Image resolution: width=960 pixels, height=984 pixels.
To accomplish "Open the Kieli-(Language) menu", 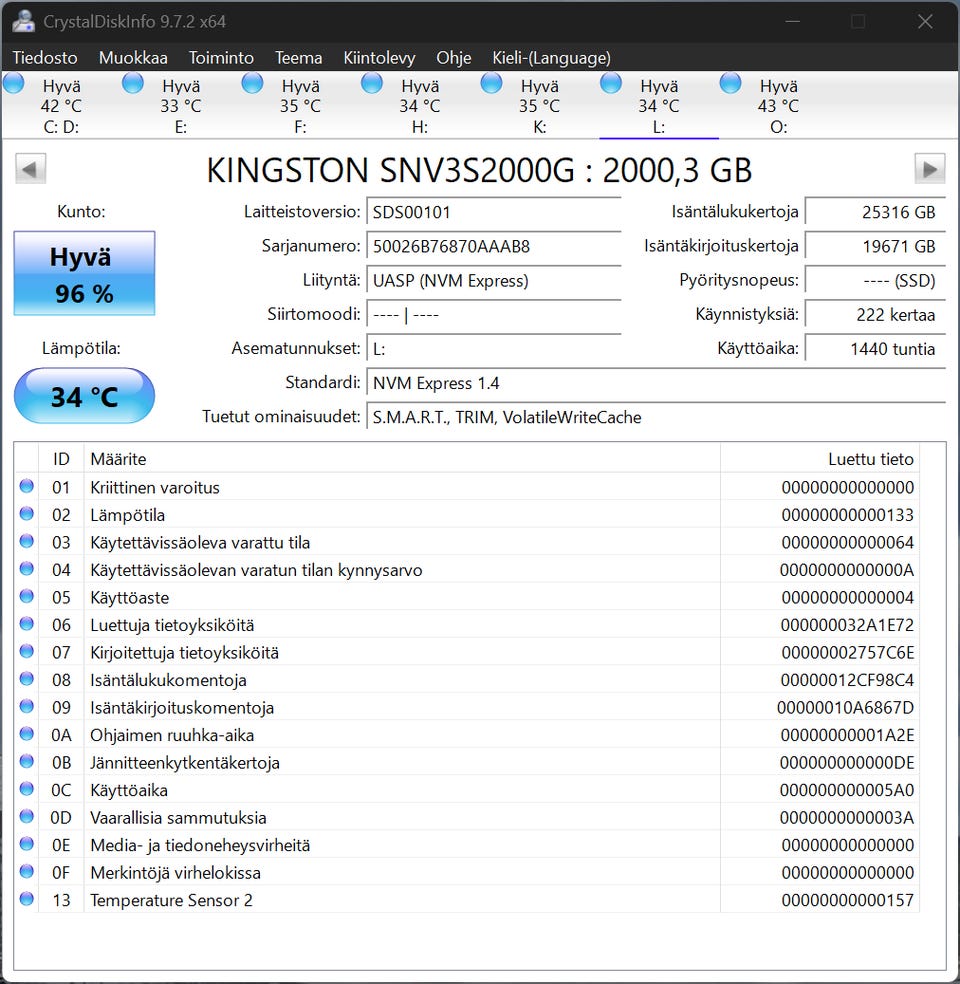I will (x=551, y=58).
